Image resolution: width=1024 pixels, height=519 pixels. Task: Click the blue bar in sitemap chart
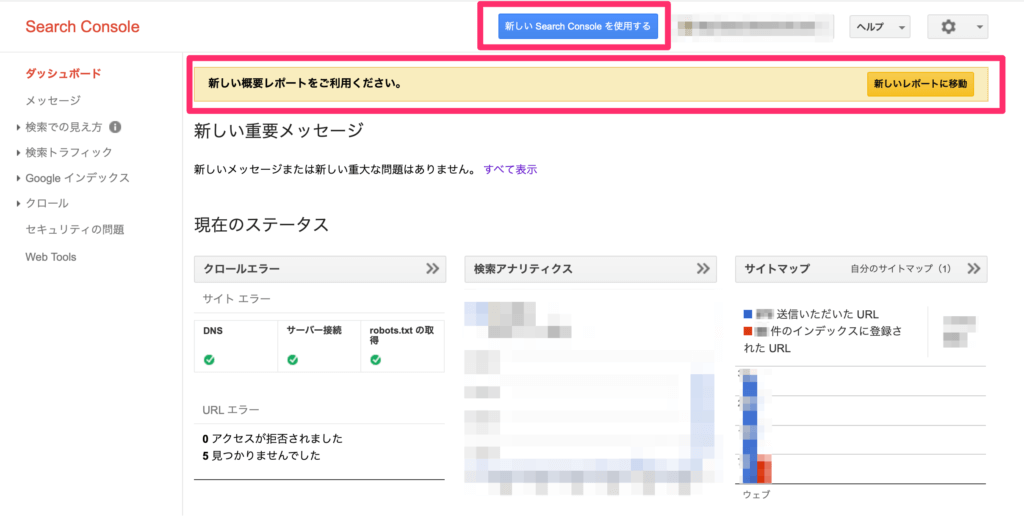tap(750, 428)
